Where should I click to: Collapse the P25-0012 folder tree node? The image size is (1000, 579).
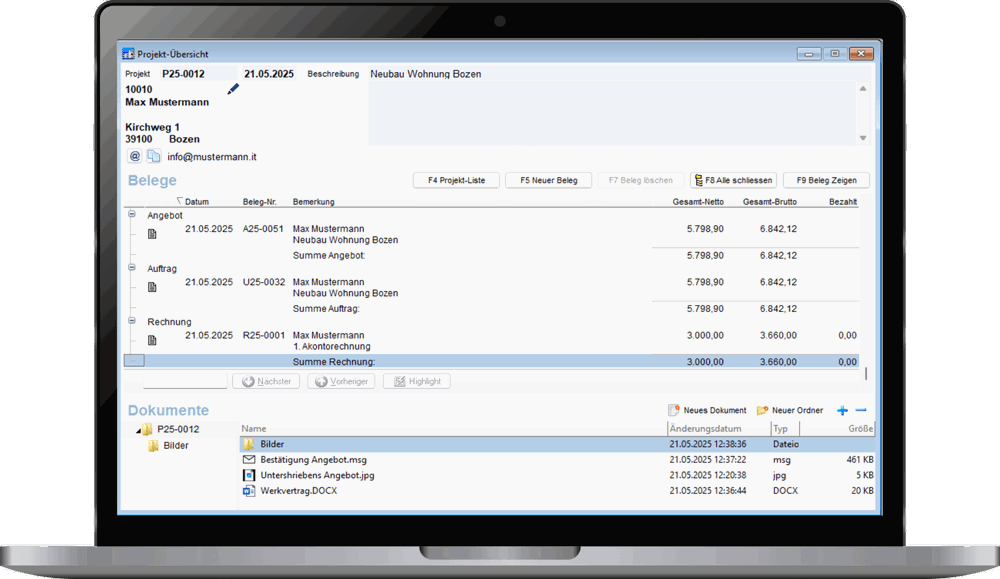coord(138,430)
